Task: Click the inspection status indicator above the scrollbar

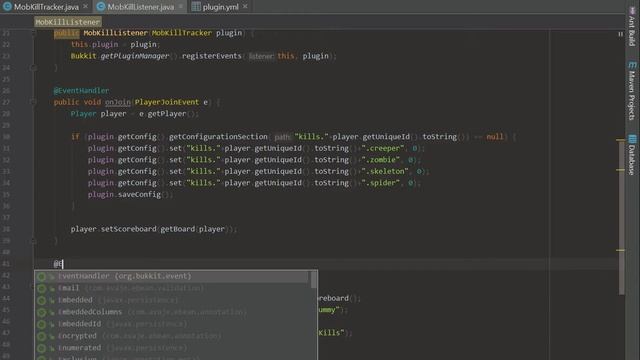Action: point(620,34)
